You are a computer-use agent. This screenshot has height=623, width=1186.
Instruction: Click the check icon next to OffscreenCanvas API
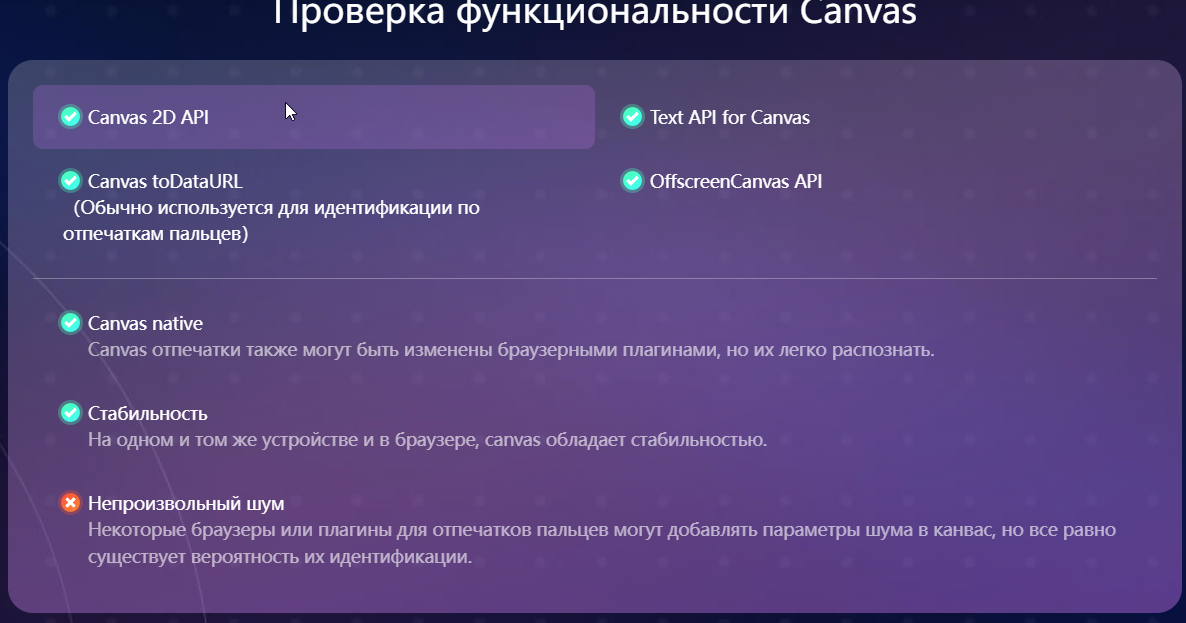click(x=632, y=181)
